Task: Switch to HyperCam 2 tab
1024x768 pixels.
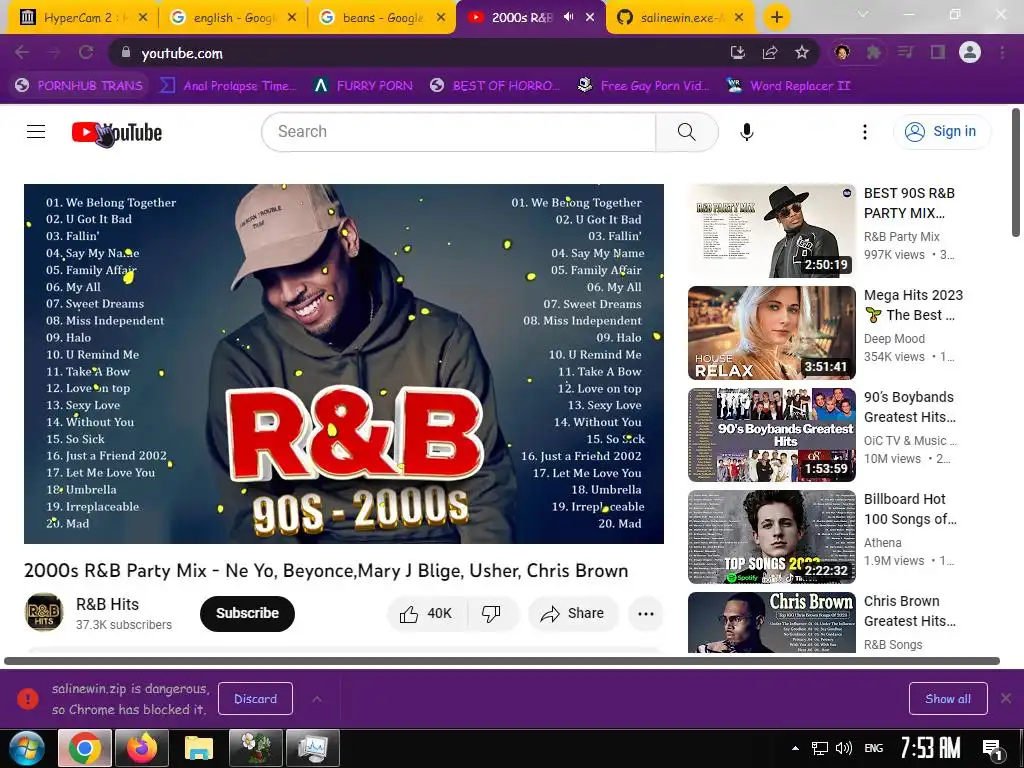Action: [x=83, y=17]
